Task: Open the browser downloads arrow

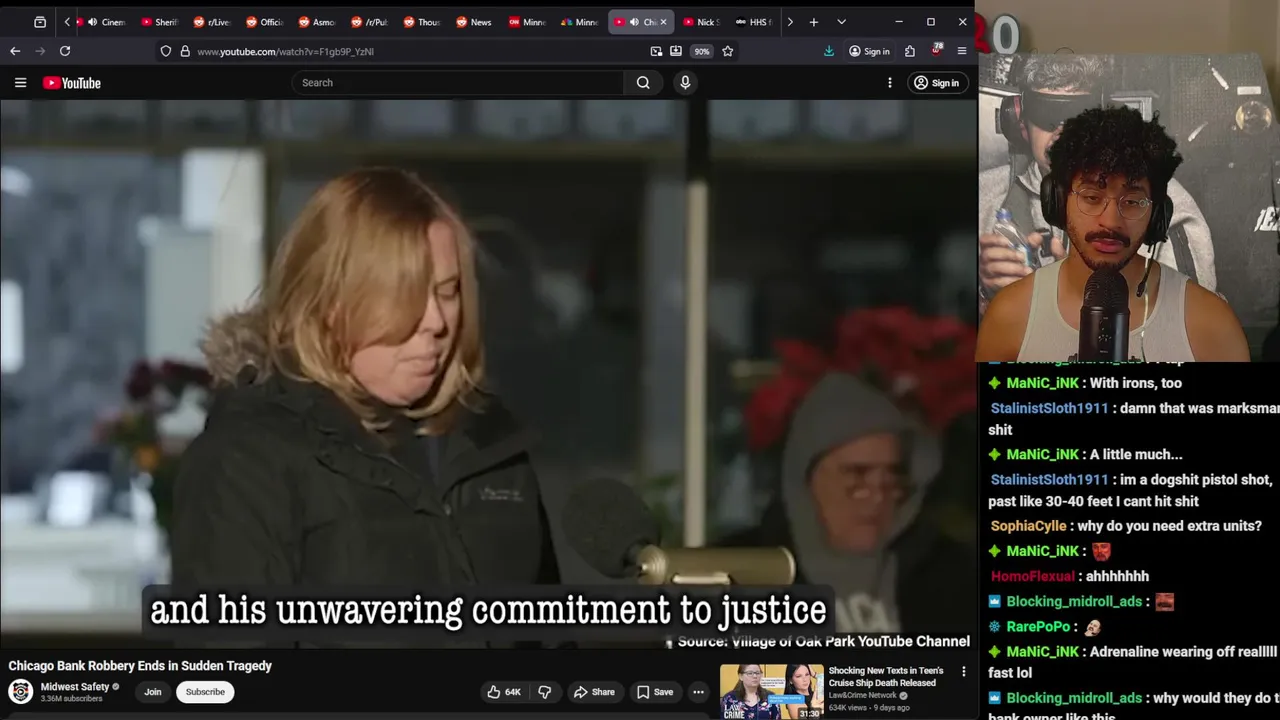Action: click(829, 51)
